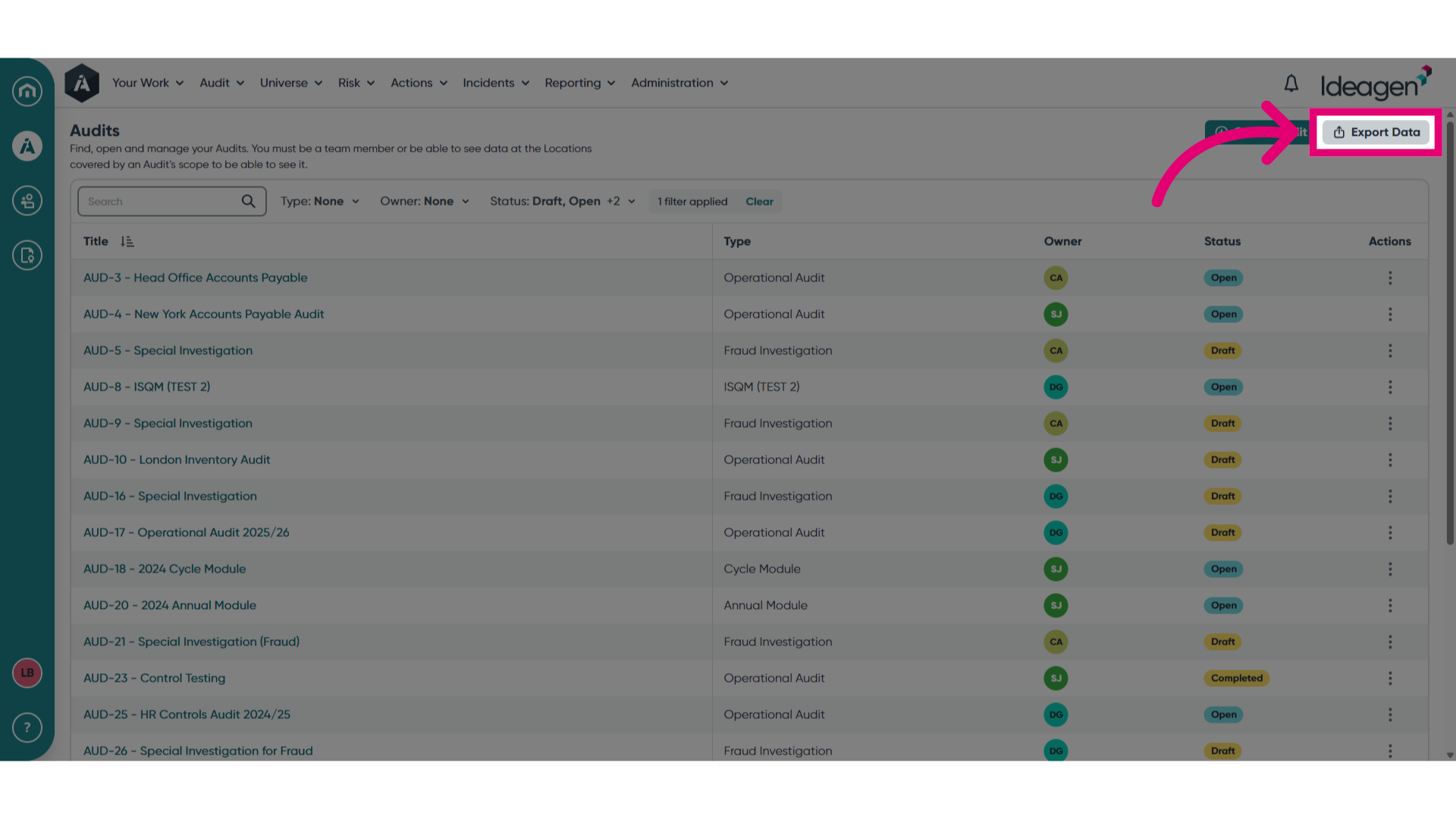Open actions menu for AUD-3 row
The height and width of the screenshot is (819, 1456).
[1390, 278]
